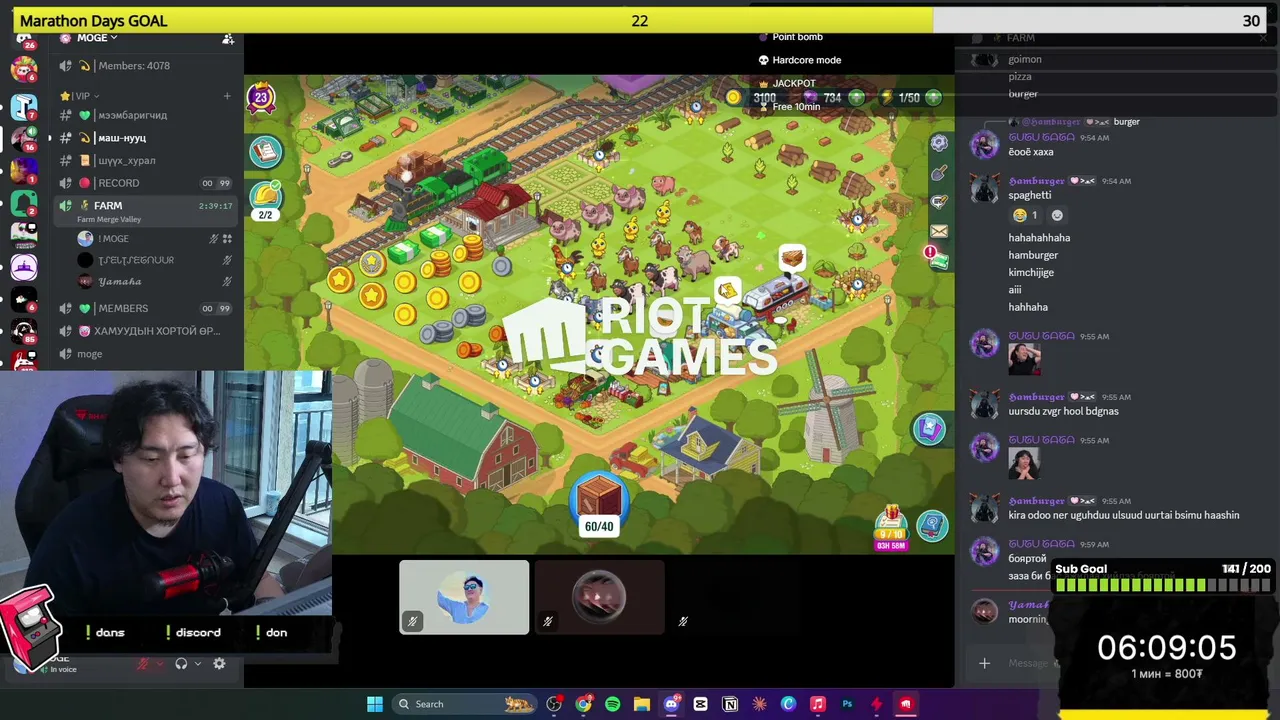
Task: Invite people to the MOGE server
Action: (228, 38)
